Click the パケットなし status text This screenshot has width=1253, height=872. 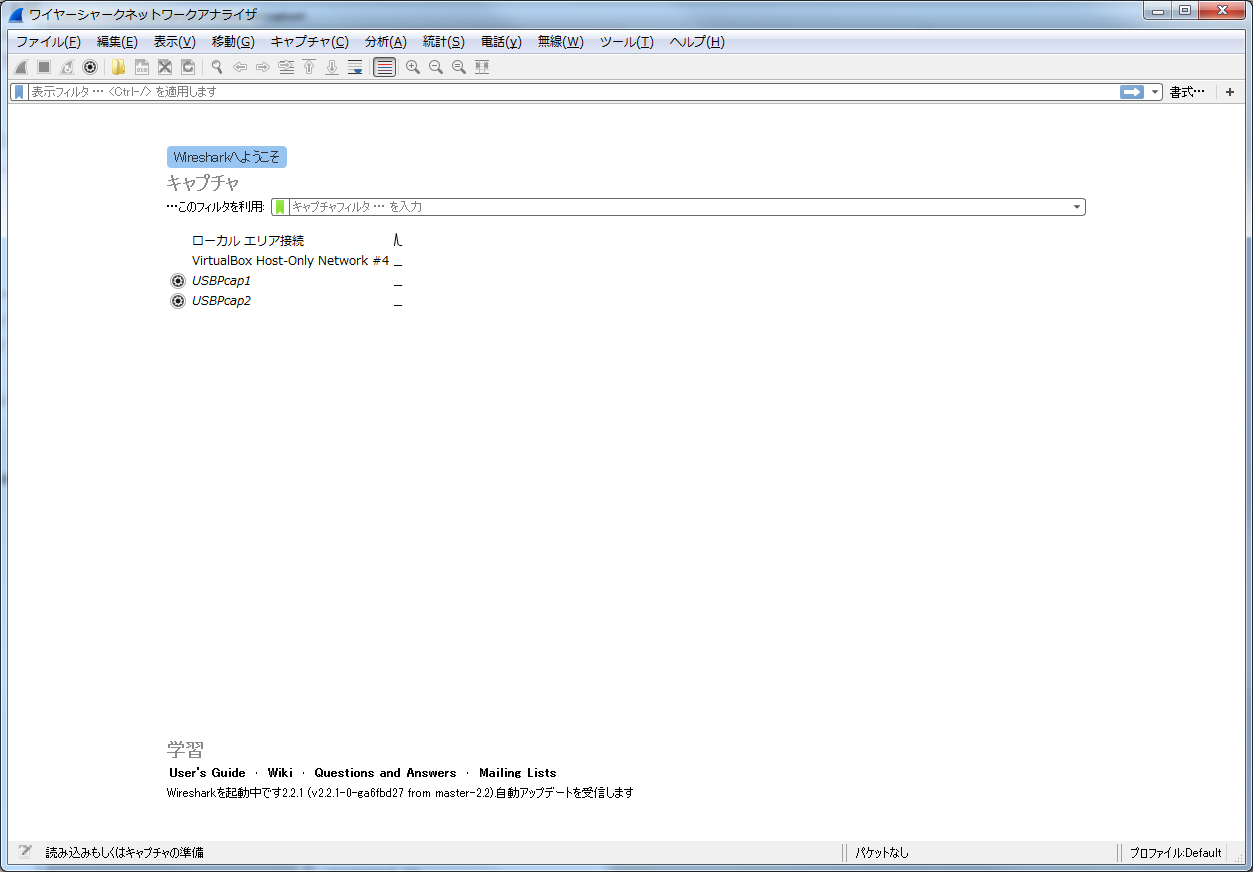(882, 853)
